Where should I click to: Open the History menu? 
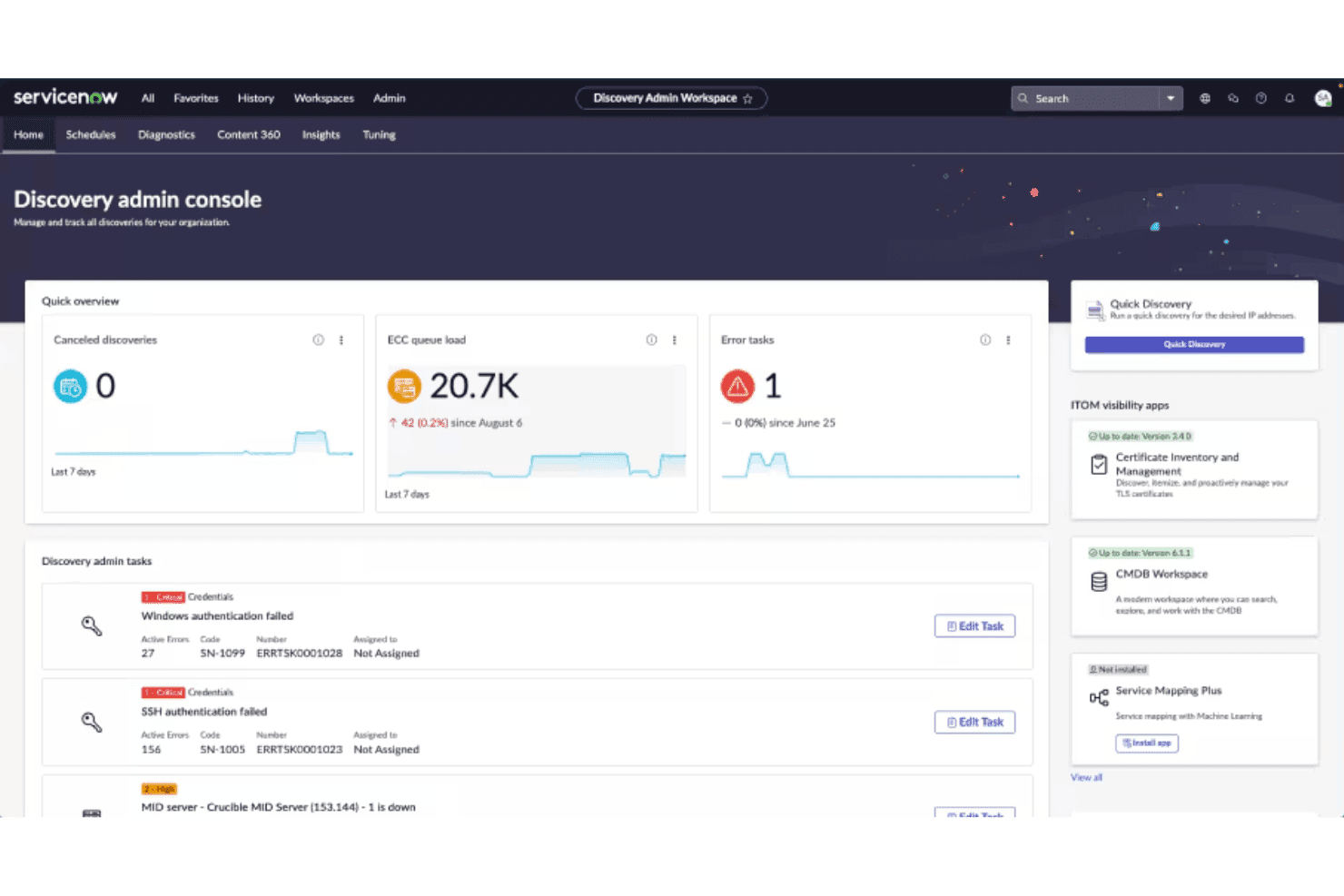point(256,98)
